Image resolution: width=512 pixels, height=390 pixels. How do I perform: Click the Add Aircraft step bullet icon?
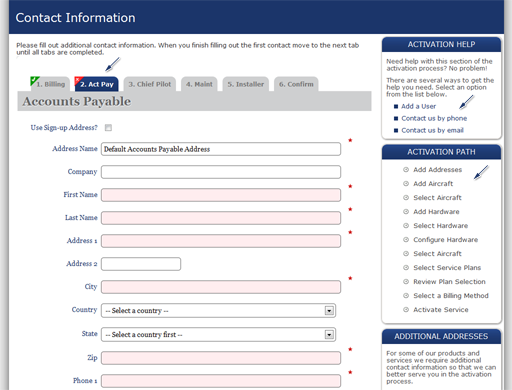point(406,184)
